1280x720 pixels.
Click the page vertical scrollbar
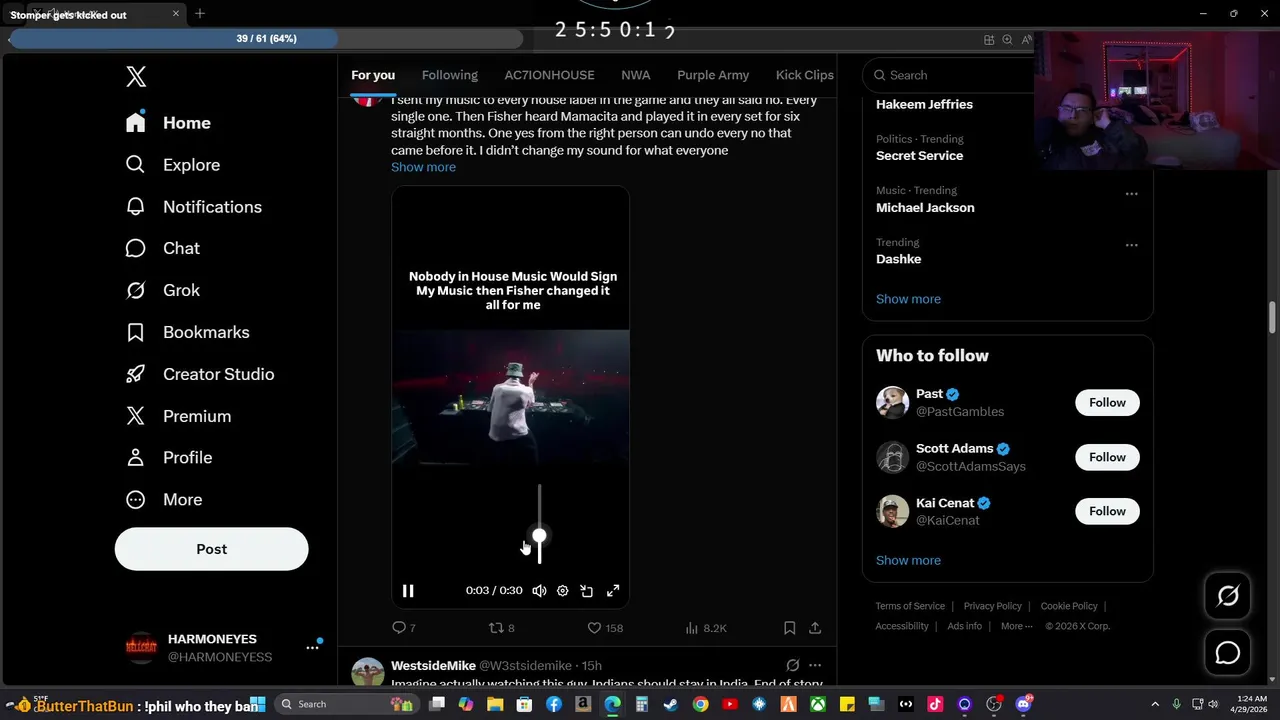pos(1272,318)
